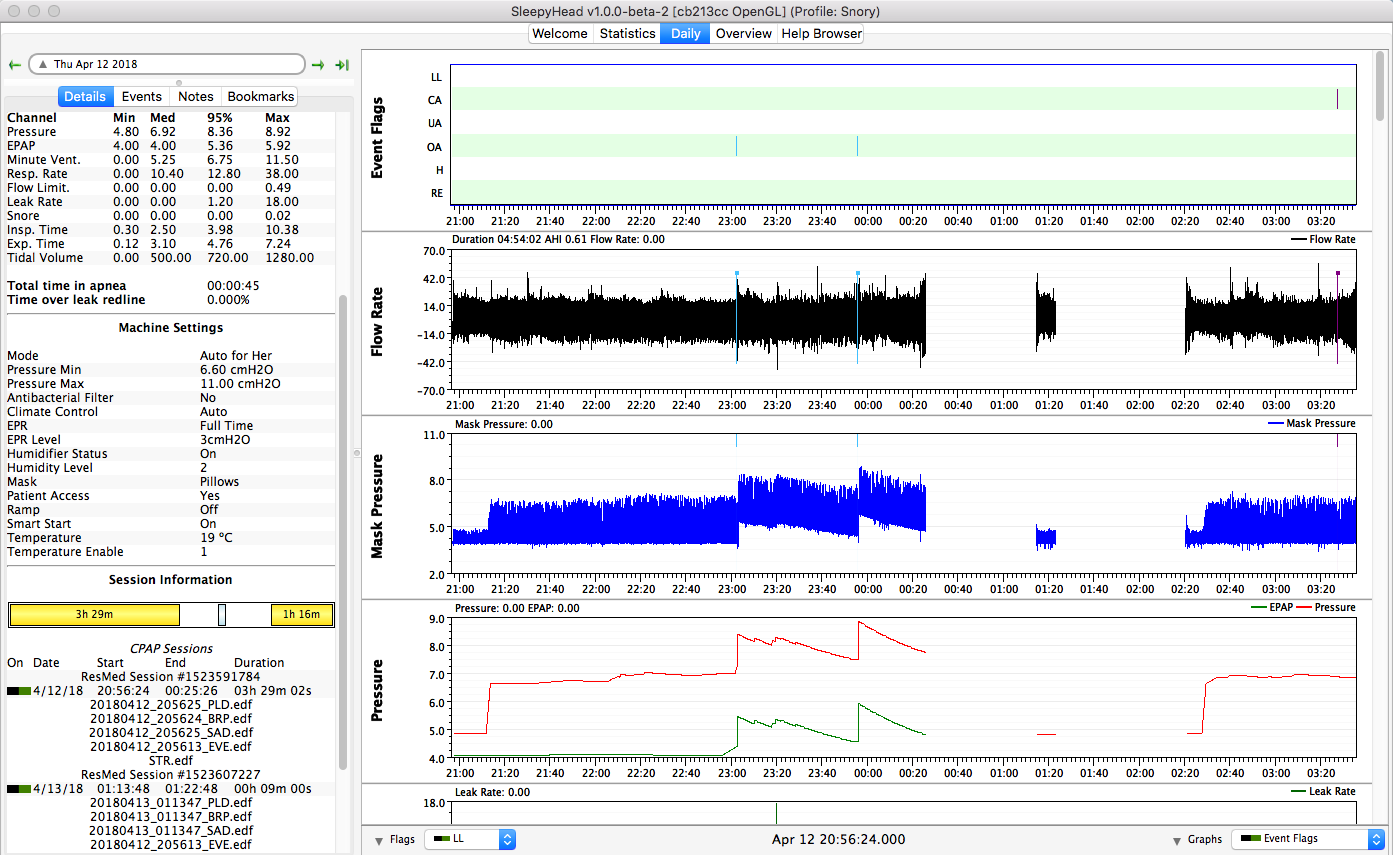Screen dimensions: 1393x855
Task: Click the second OA event flag near 23:55
Action: tap(857, 147)
